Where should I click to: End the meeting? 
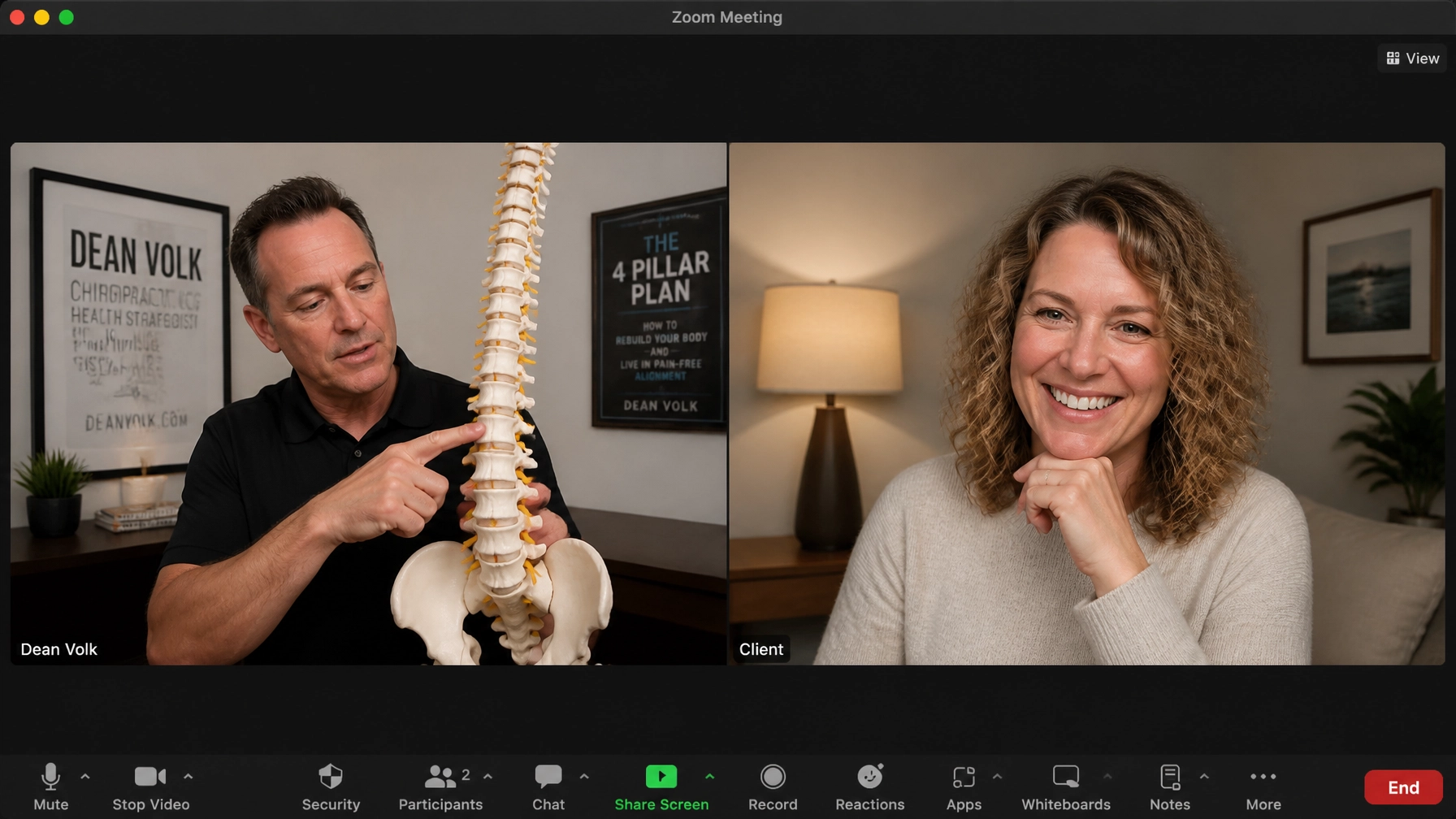(1403, 787)
